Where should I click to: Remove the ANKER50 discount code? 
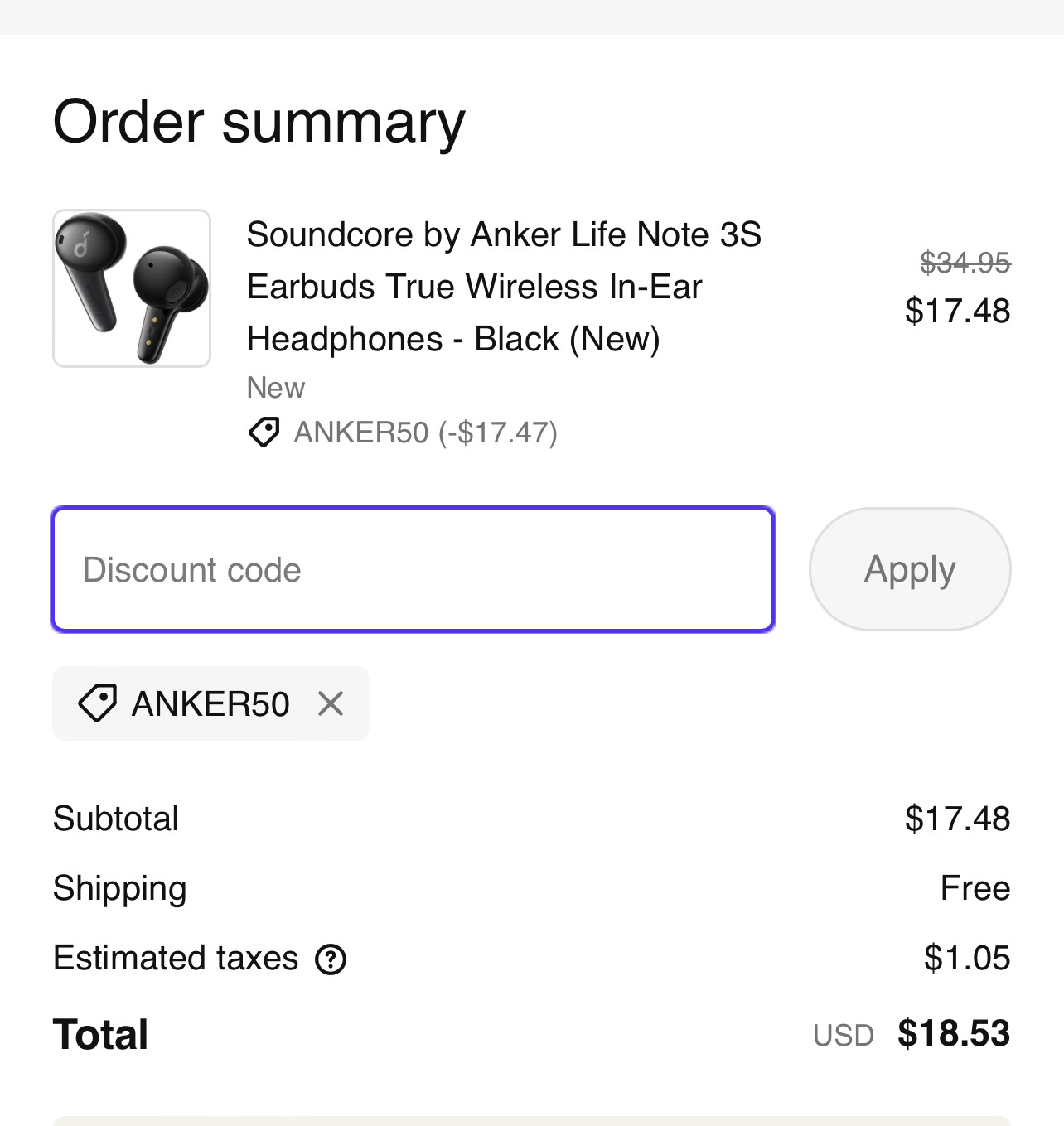tap(331, 704)
